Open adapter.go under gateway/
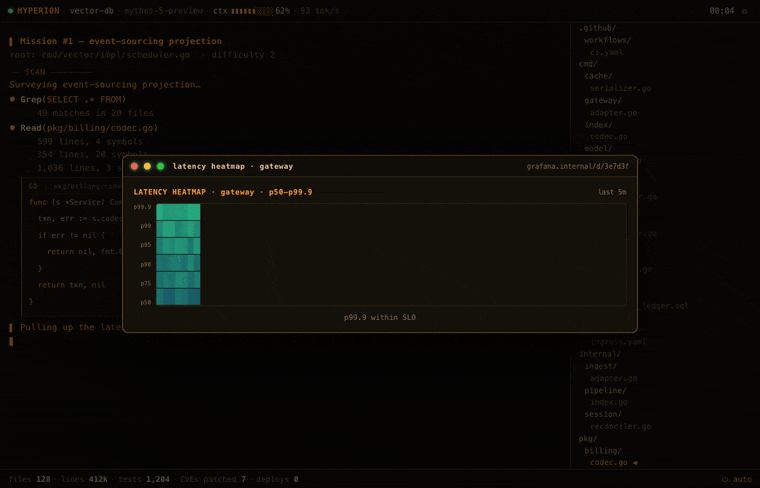760x488 pixels. 613,112
